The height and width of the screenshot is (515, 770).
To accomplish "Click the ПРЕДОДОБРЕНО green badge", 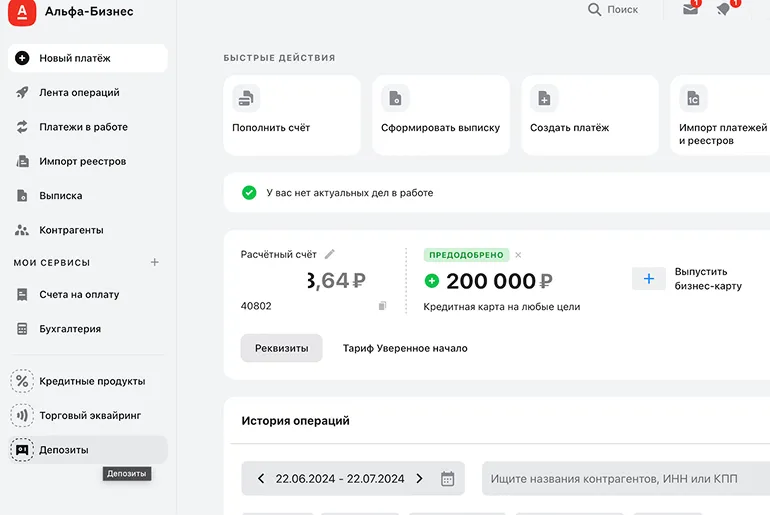I will [467, 255].
